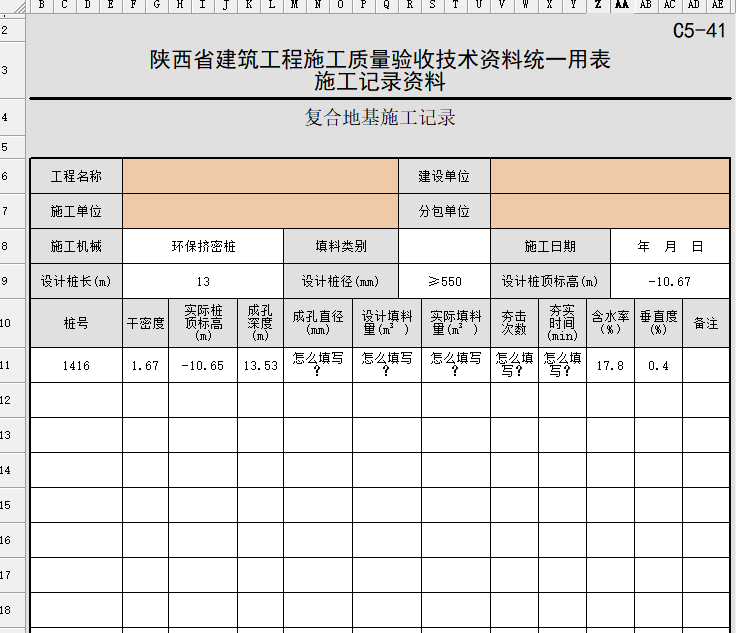Select the orange 施工单位 input cell

click(260, 212)
